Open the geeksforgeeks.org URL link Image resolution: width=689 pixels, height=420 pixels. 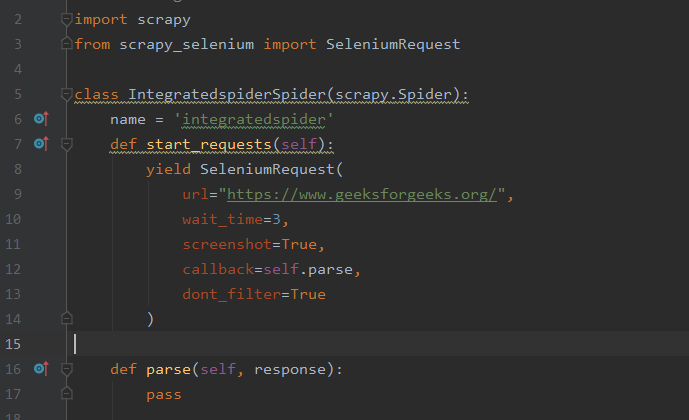tap(362, 194)
